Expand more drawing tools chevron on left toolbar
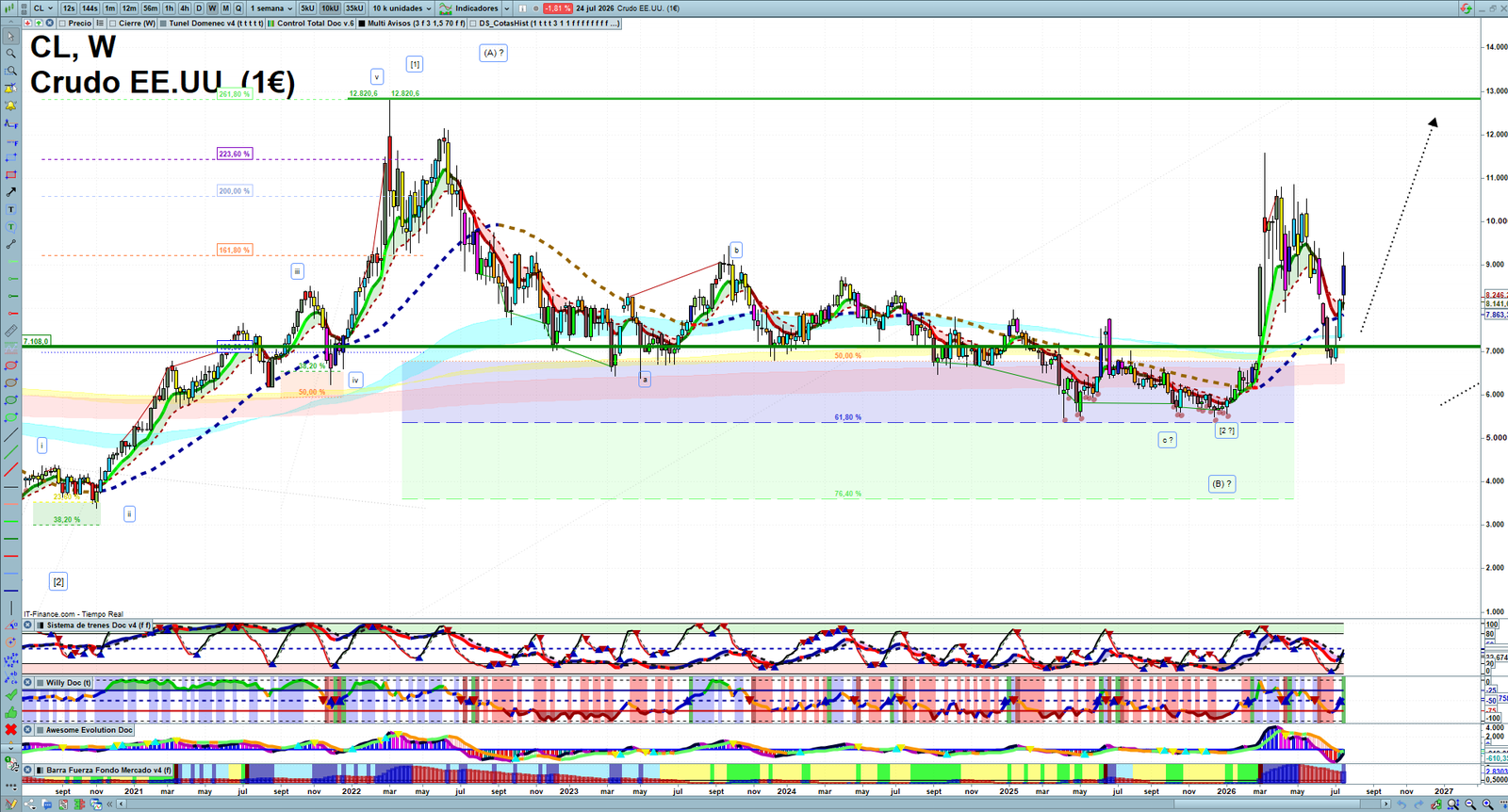 point(11,748)
